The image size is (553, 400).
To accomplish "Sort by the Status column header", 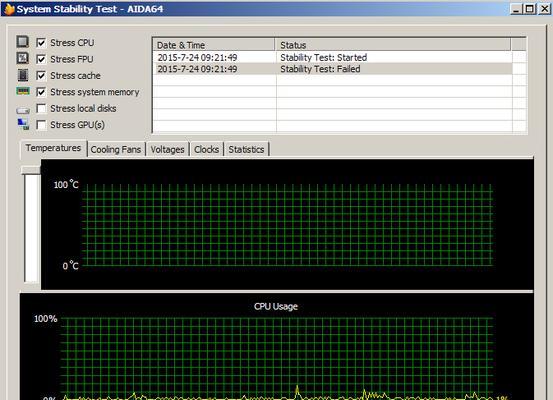I will tap(393, 45).
